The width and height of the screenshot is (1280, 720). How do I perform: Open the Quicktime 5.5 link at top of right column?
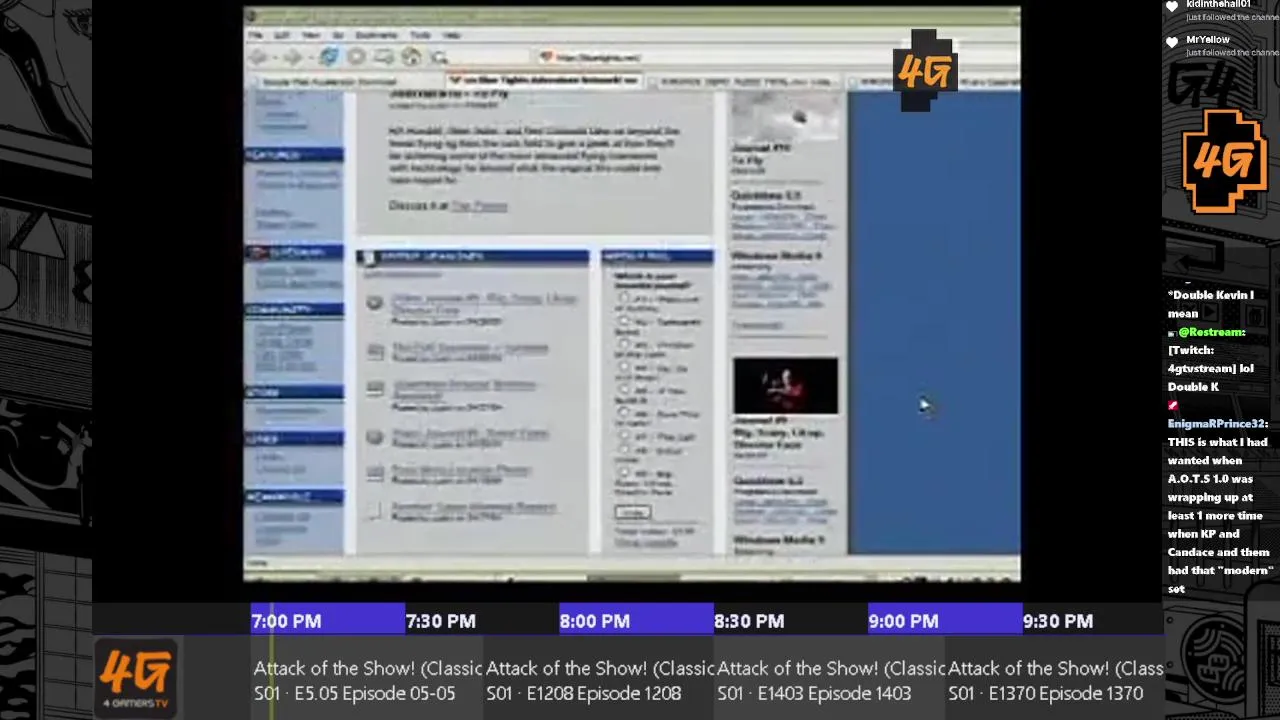point(766,195)
